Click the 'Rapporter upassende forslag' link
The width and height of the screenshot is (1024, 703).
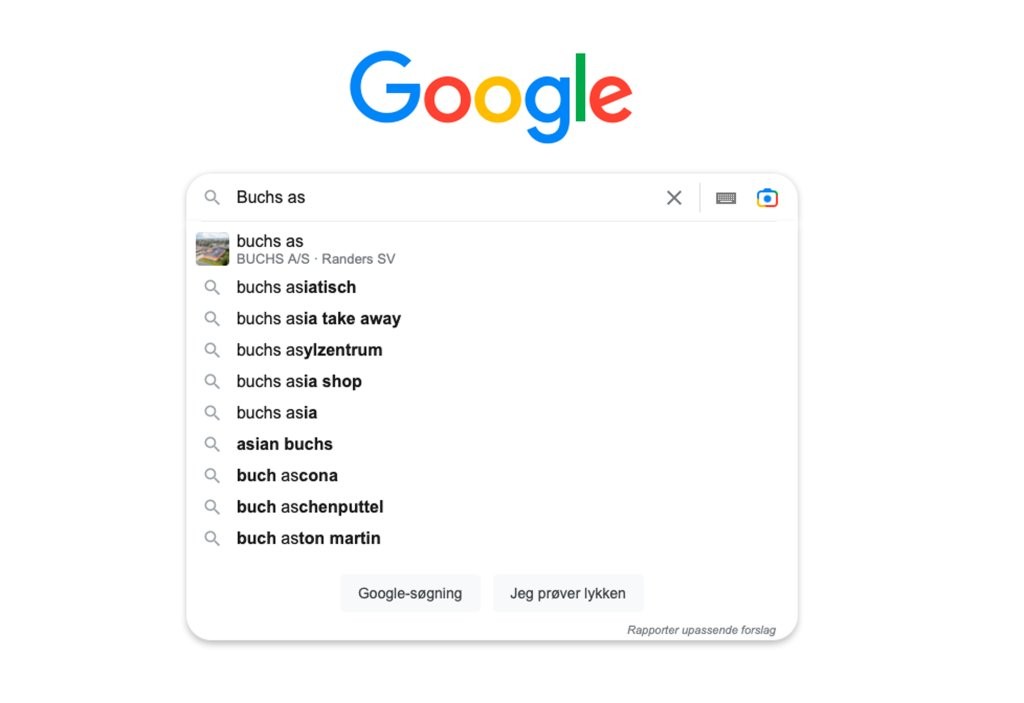[702, 630]
